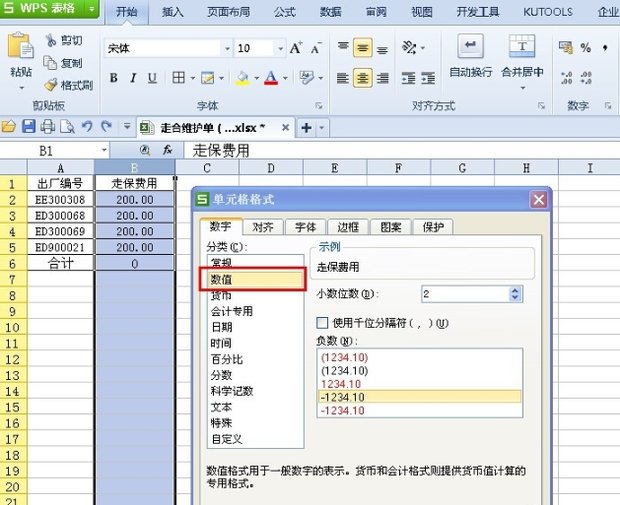The width and height of the screenshot is (620, 505).
Task: Click the 小数位数 input field
Action: click(465, 294)
